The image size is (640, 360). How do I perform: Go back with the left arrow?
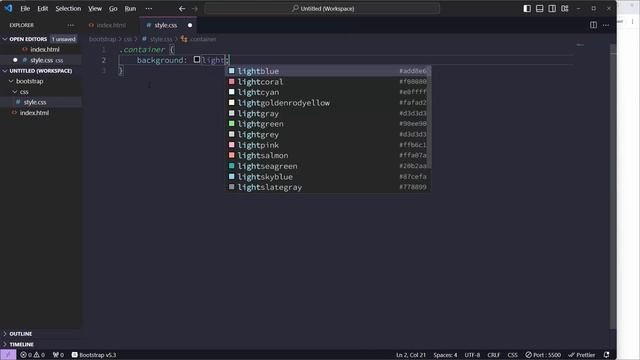coord(182,9)
